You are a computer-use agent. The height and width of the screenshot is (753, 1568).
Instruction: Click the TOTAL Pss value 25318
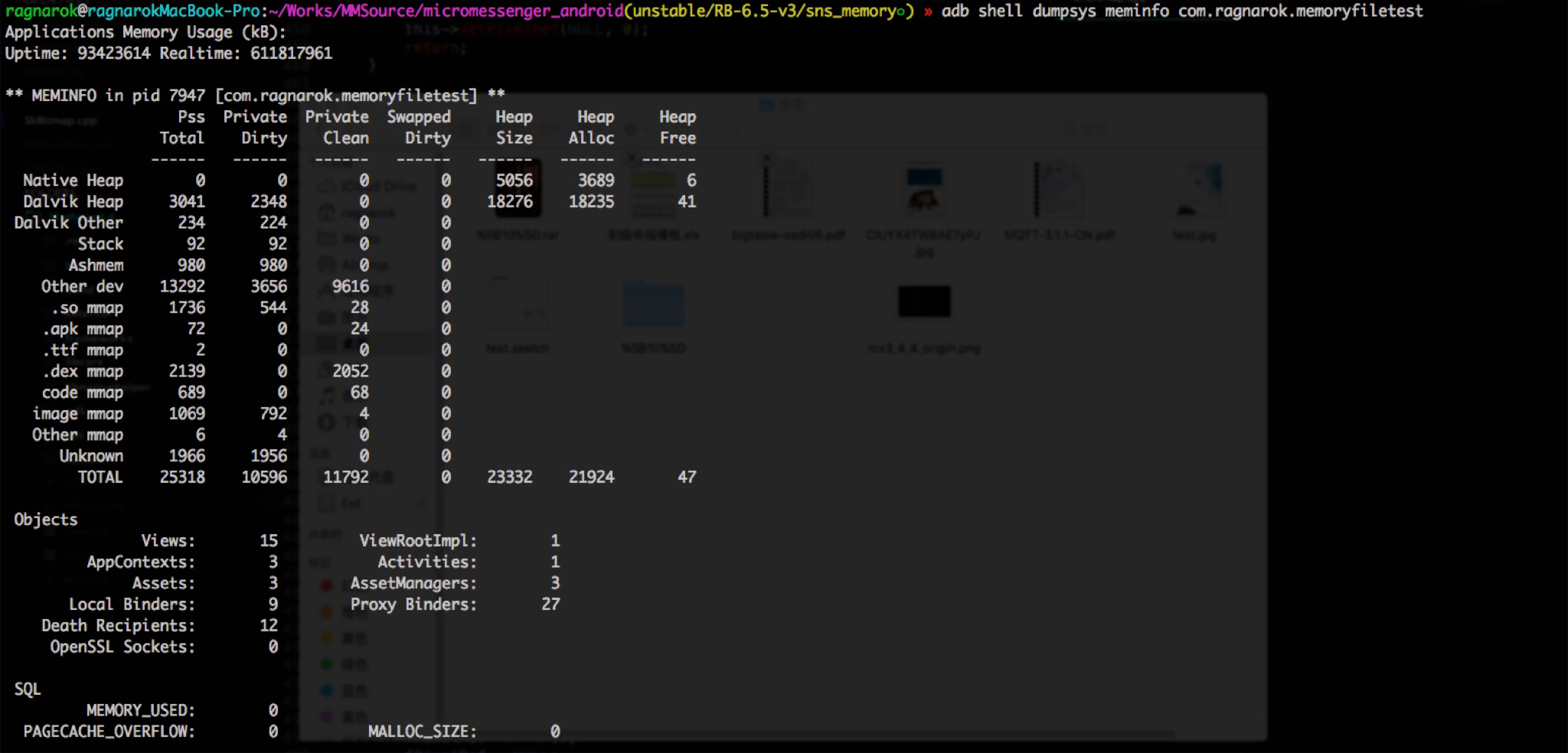point(182,478)
